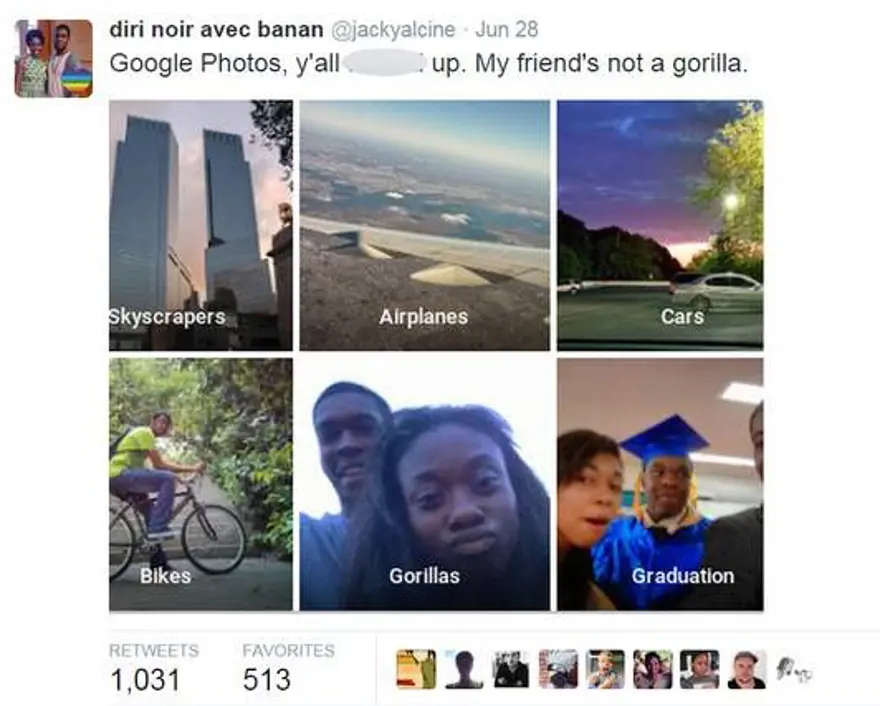Open the Bikes photo album thumbnail

click(201, 484)
